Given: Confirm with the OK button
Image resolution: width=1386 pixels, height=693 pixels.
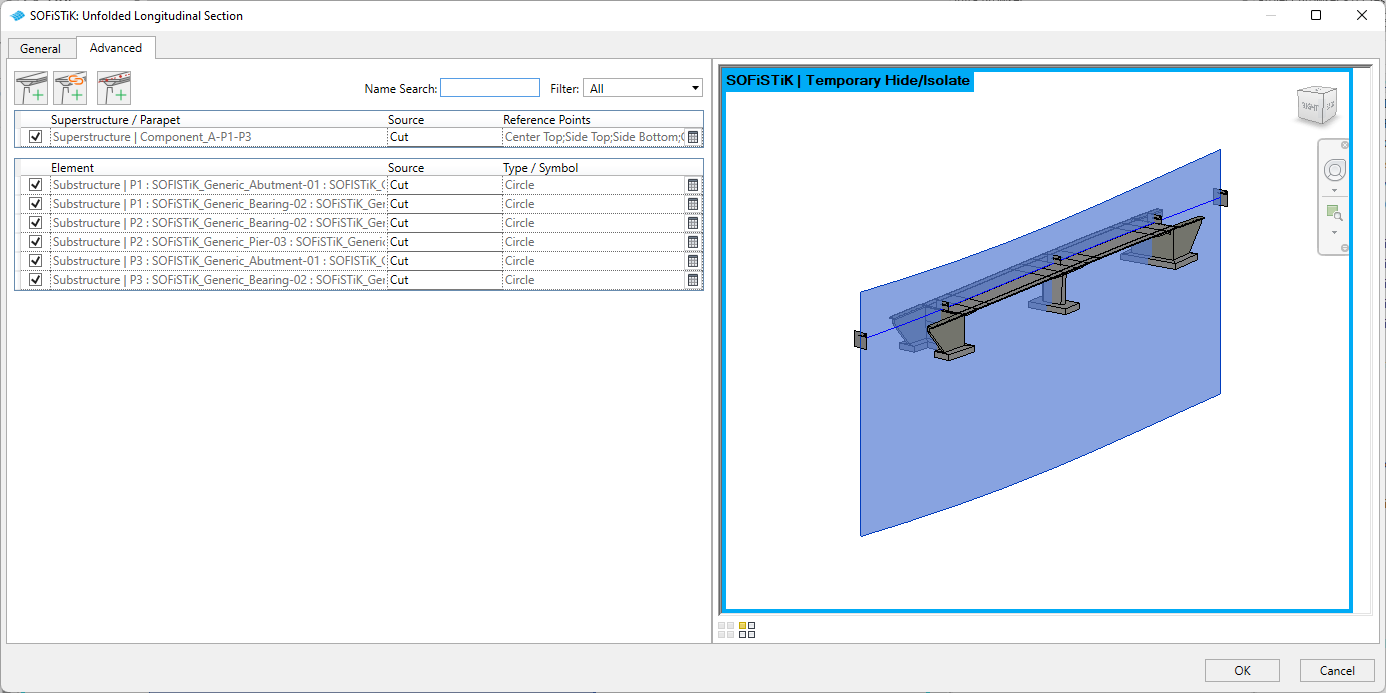Looking at the screenshot, I should pos(1242,671).
